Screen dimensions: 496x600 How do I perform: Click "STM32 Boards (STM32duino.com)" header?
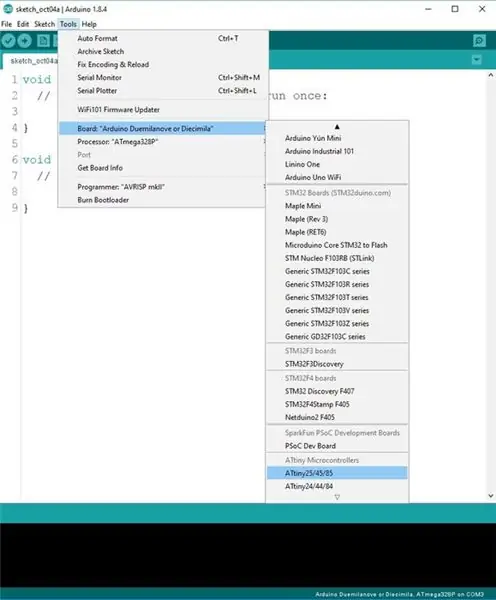(x=338, y=192)
